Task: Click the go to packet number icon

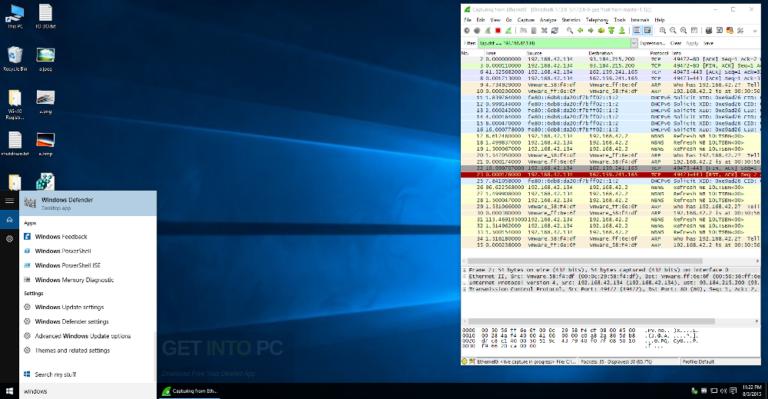Action: pyautogui.click(x=601, y=30)
